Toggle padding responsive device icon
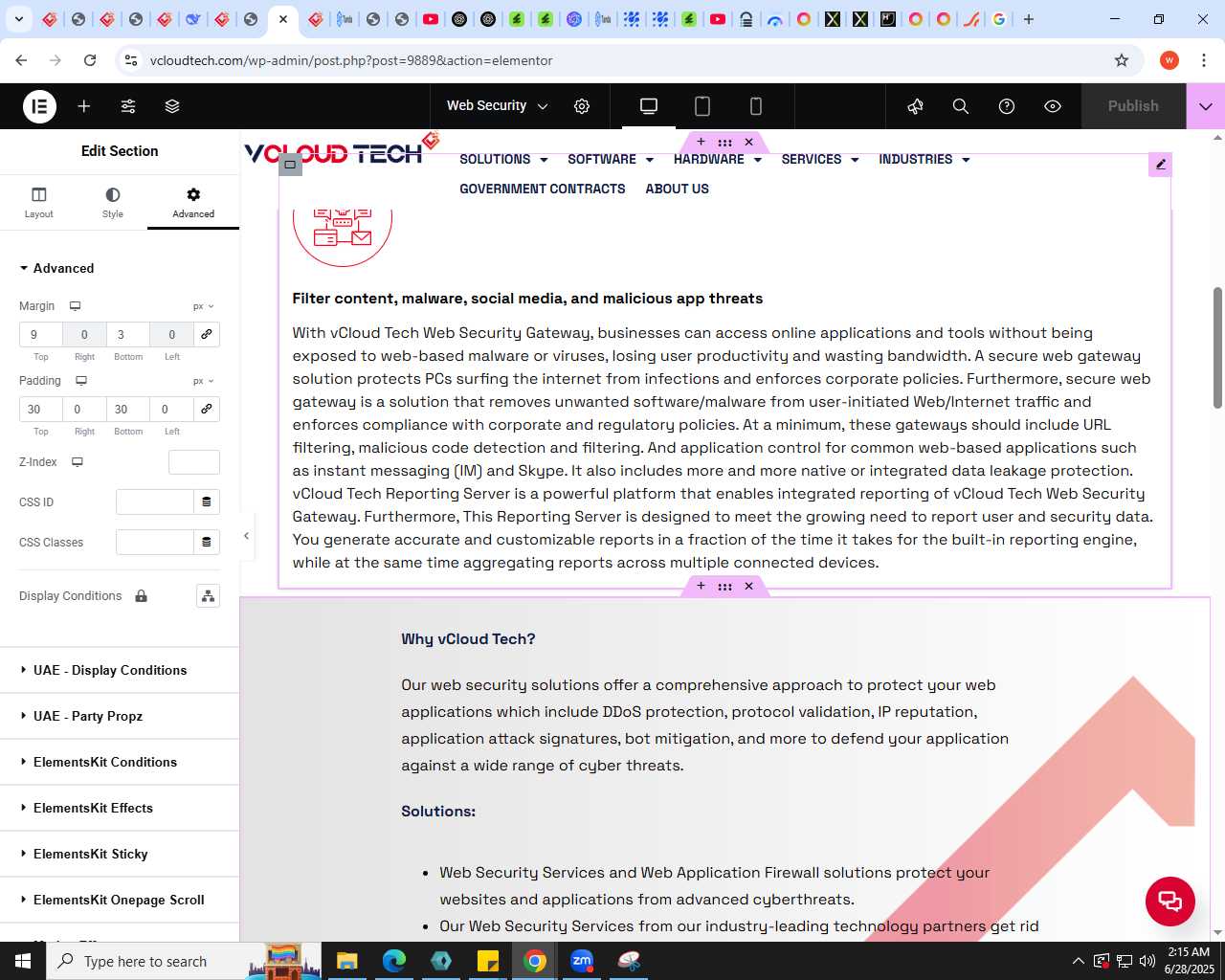The height and width of the screenshot is (980, 1225). [x=81, y=381]
